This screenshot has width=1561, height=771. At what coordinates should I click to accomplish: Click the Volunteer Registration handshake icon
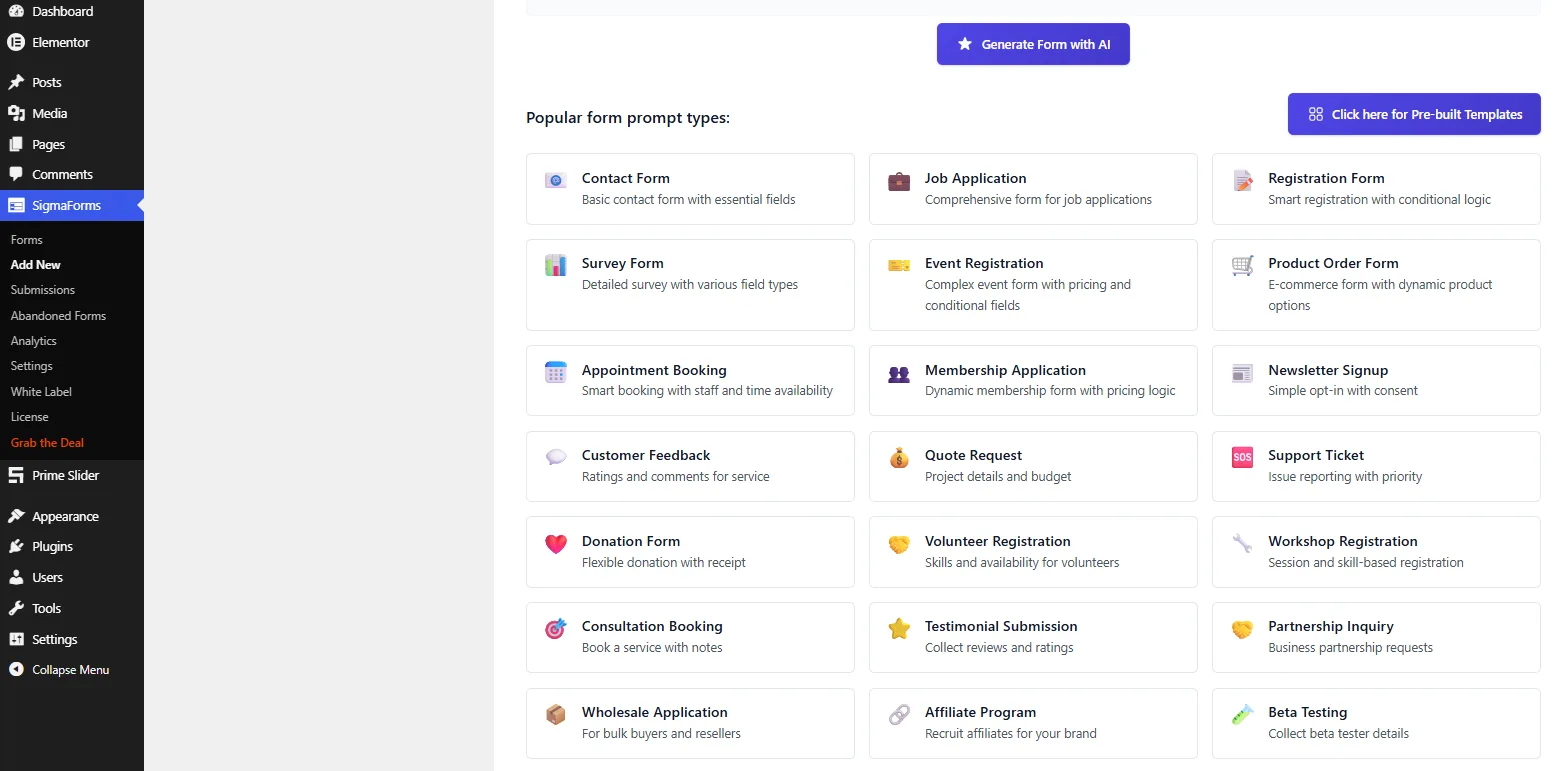click(x=899, y=544)
